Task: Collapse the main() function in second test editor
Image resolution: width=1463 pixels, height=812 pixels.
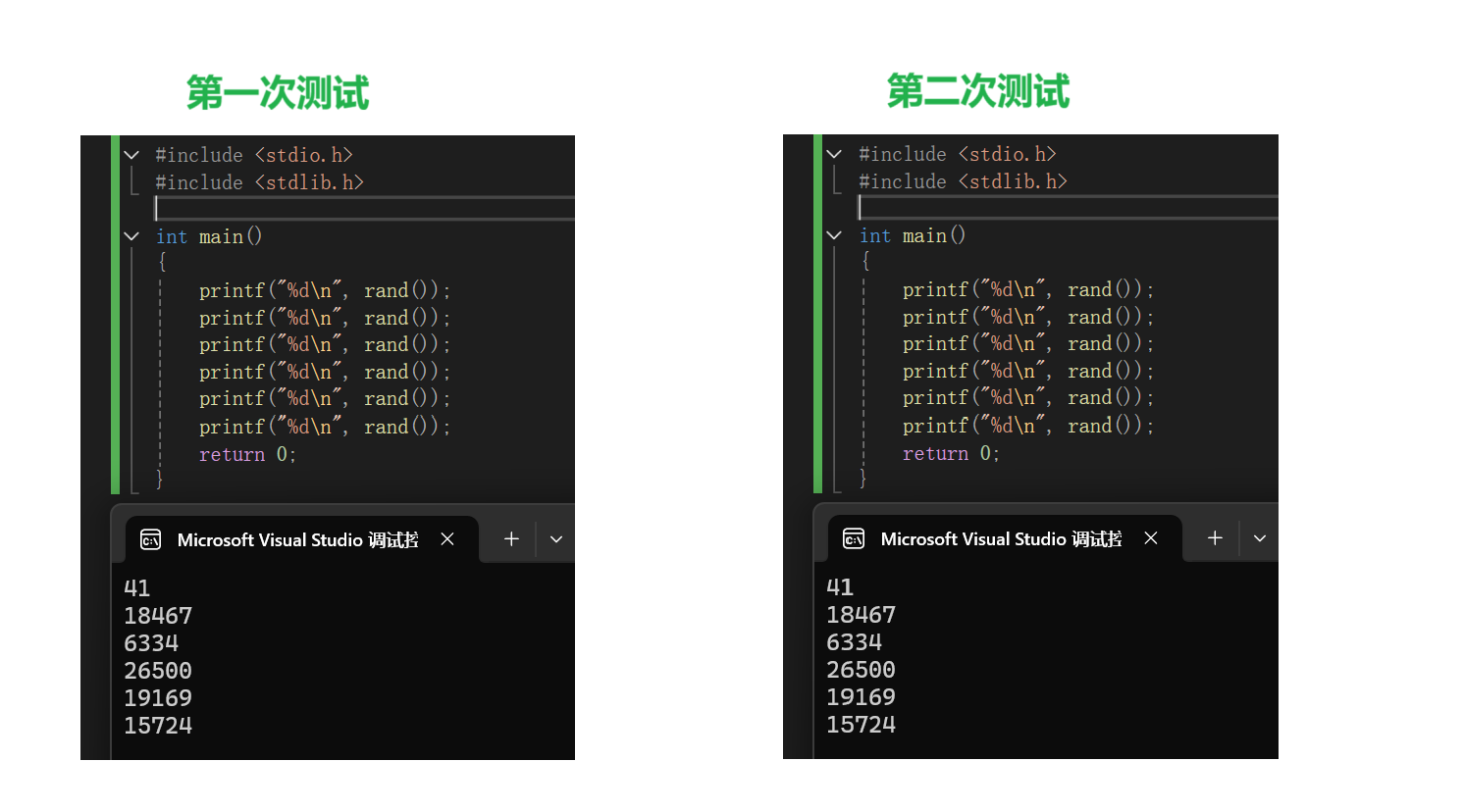Action: coord(834,235)
